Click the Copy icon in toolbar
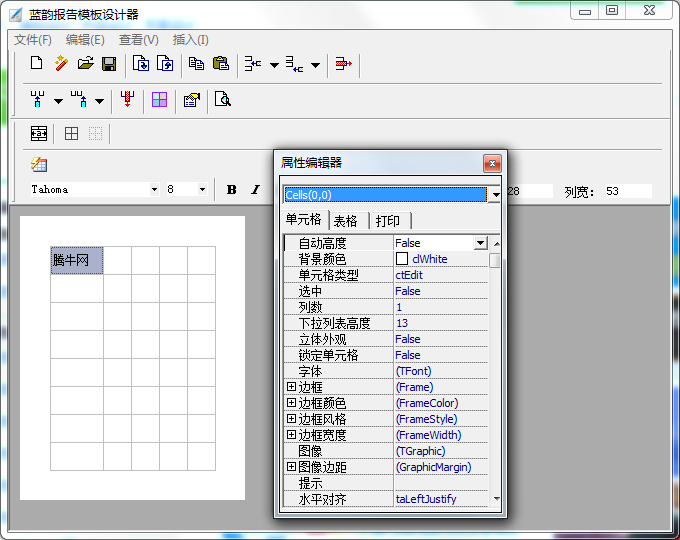The height and width of the screenshot is (540, 680). 196,64
